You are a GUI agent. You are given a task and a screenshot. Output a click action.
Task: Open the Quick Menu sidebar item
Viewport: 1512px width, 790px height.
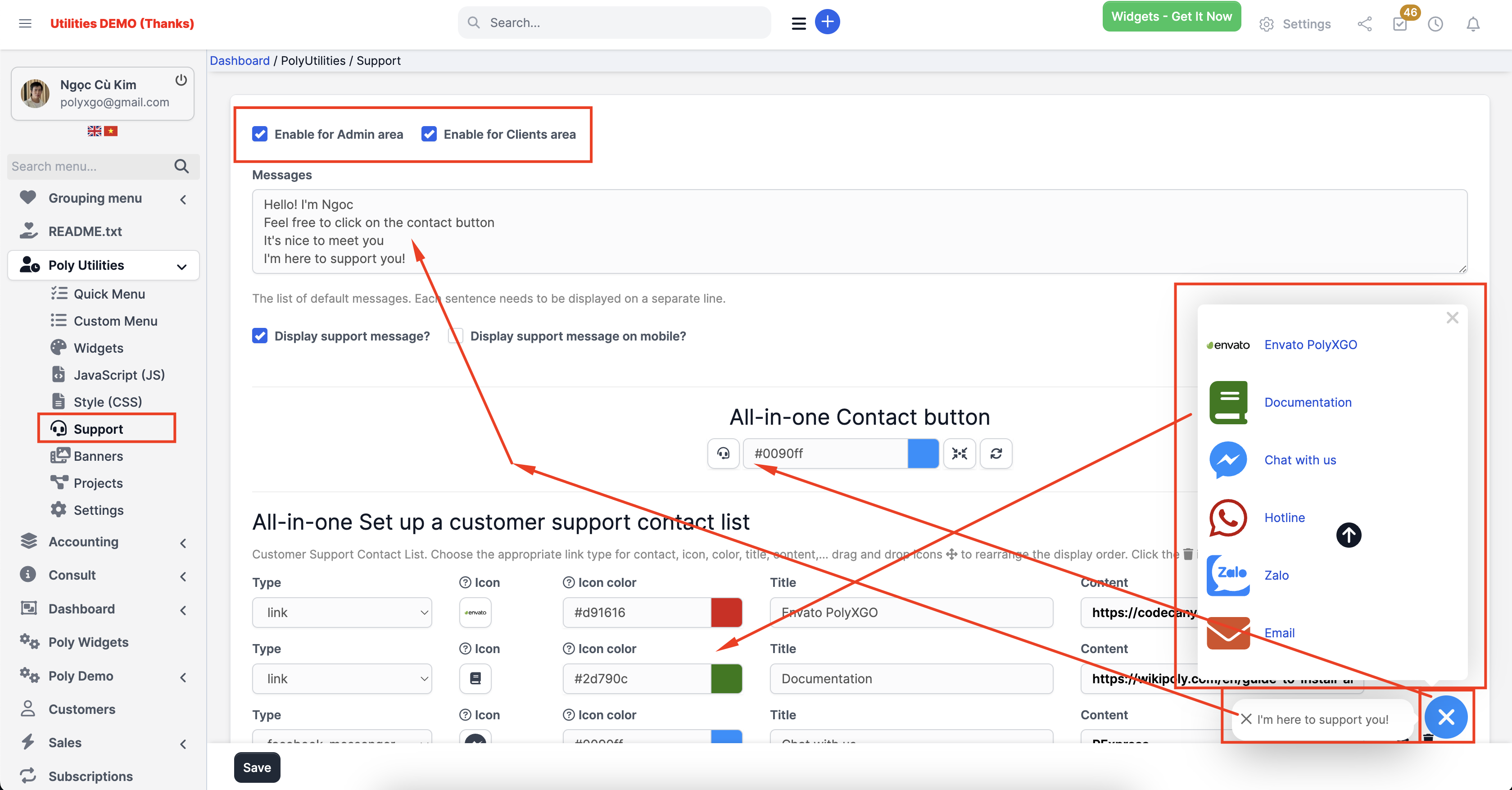[x=109, y=294]
